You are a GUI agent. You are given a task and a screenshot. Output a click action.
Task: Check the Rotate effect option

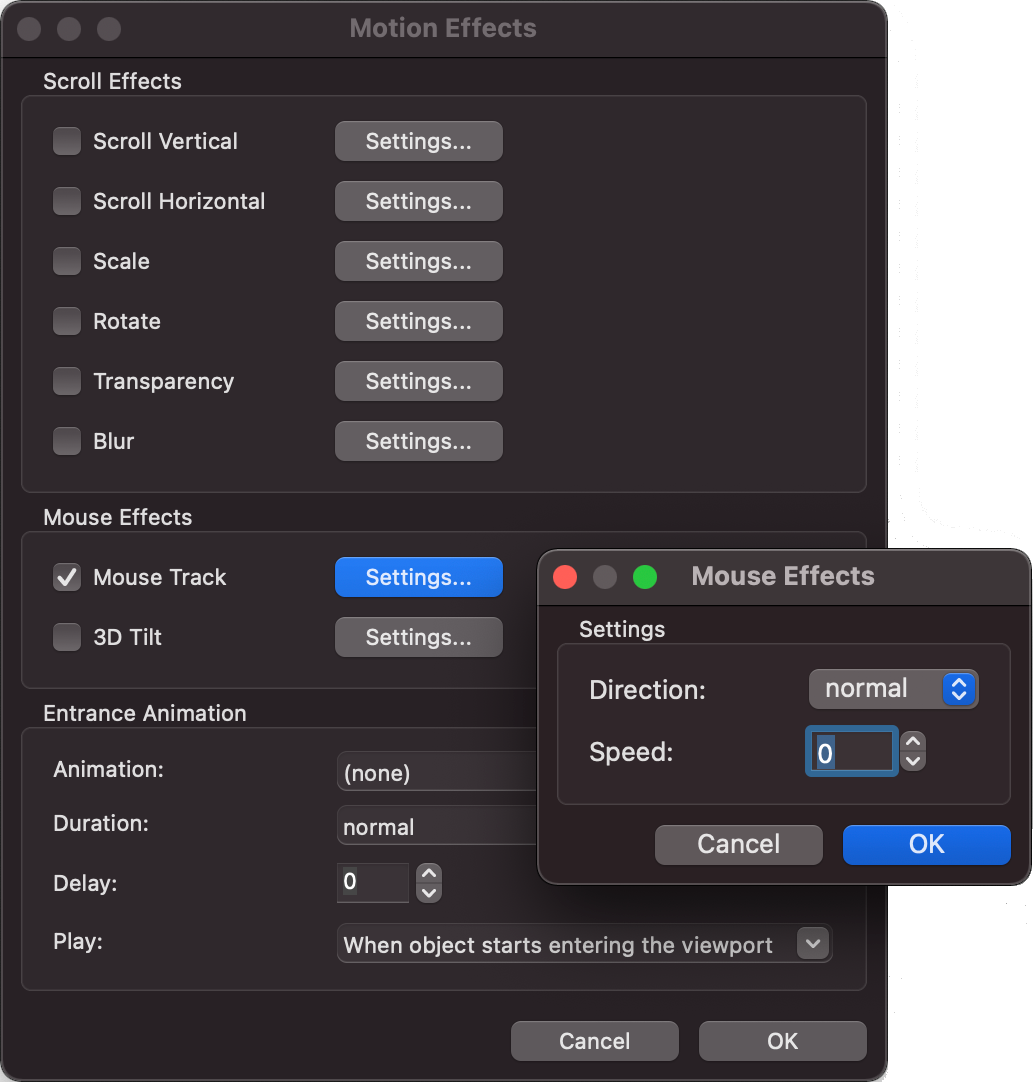[67, 321]
